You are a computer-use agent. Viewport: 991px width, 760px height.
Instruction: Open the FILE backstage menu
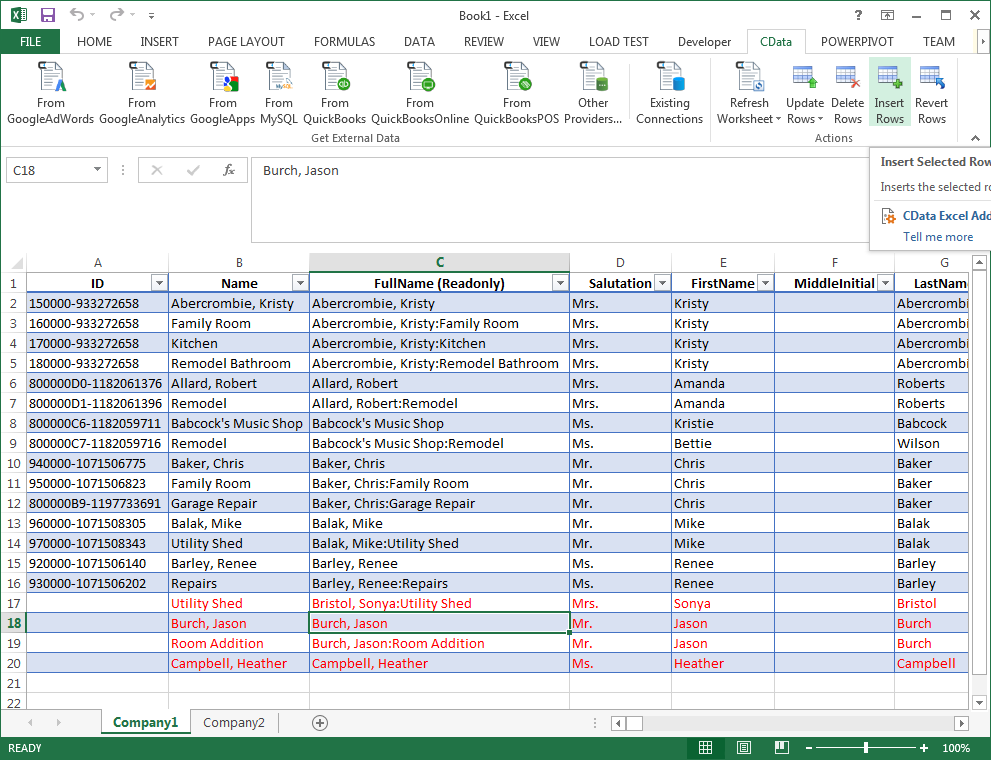(30, 42)
